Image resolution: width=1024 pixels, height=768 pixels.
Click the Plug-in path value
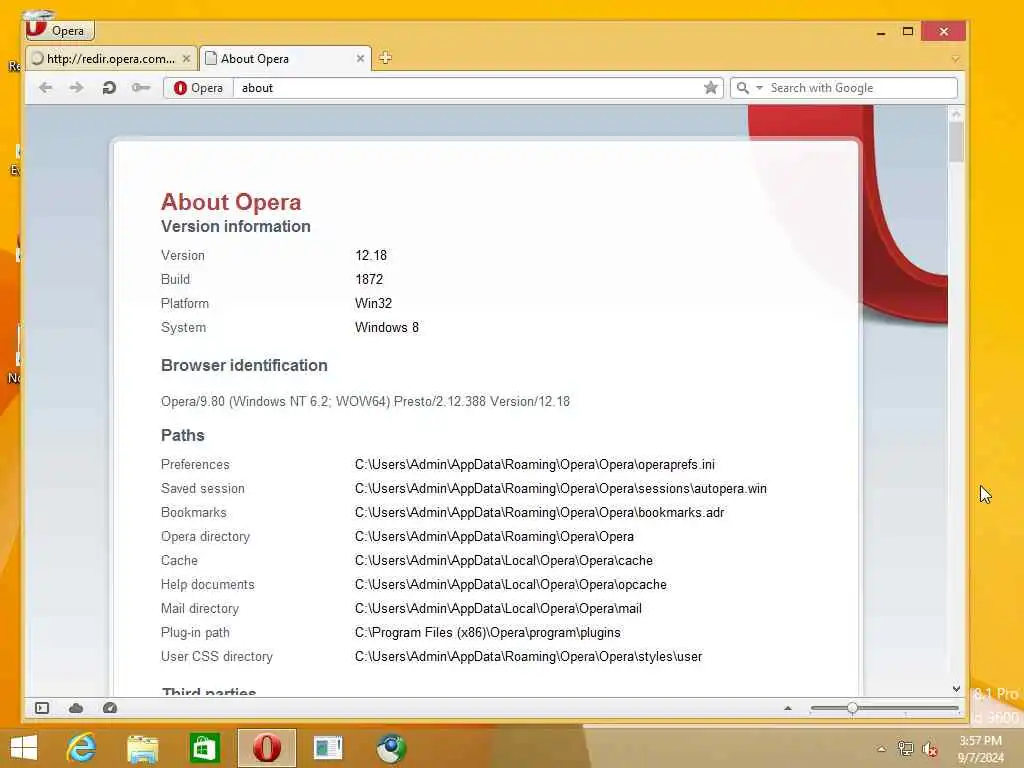(x=488, y=633)
